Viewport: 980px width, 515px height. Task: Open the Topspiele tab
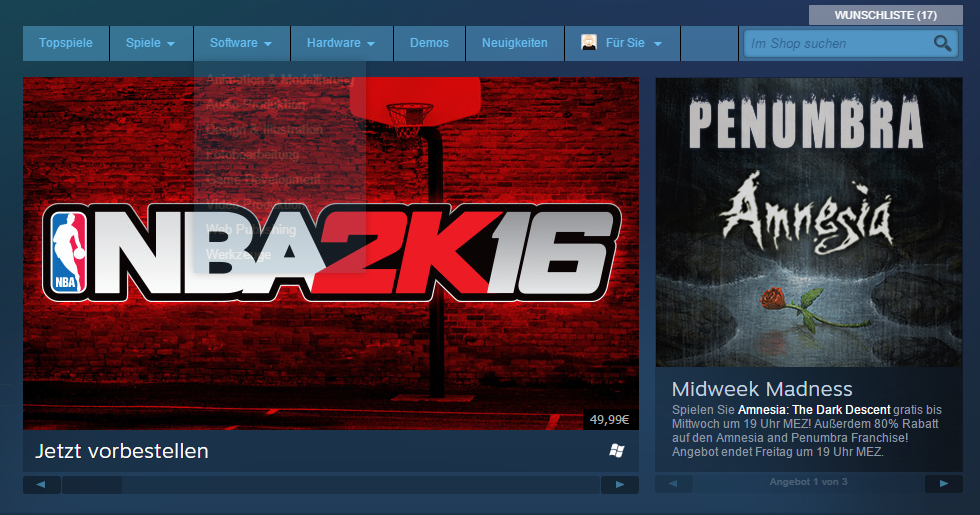(66, 43)
